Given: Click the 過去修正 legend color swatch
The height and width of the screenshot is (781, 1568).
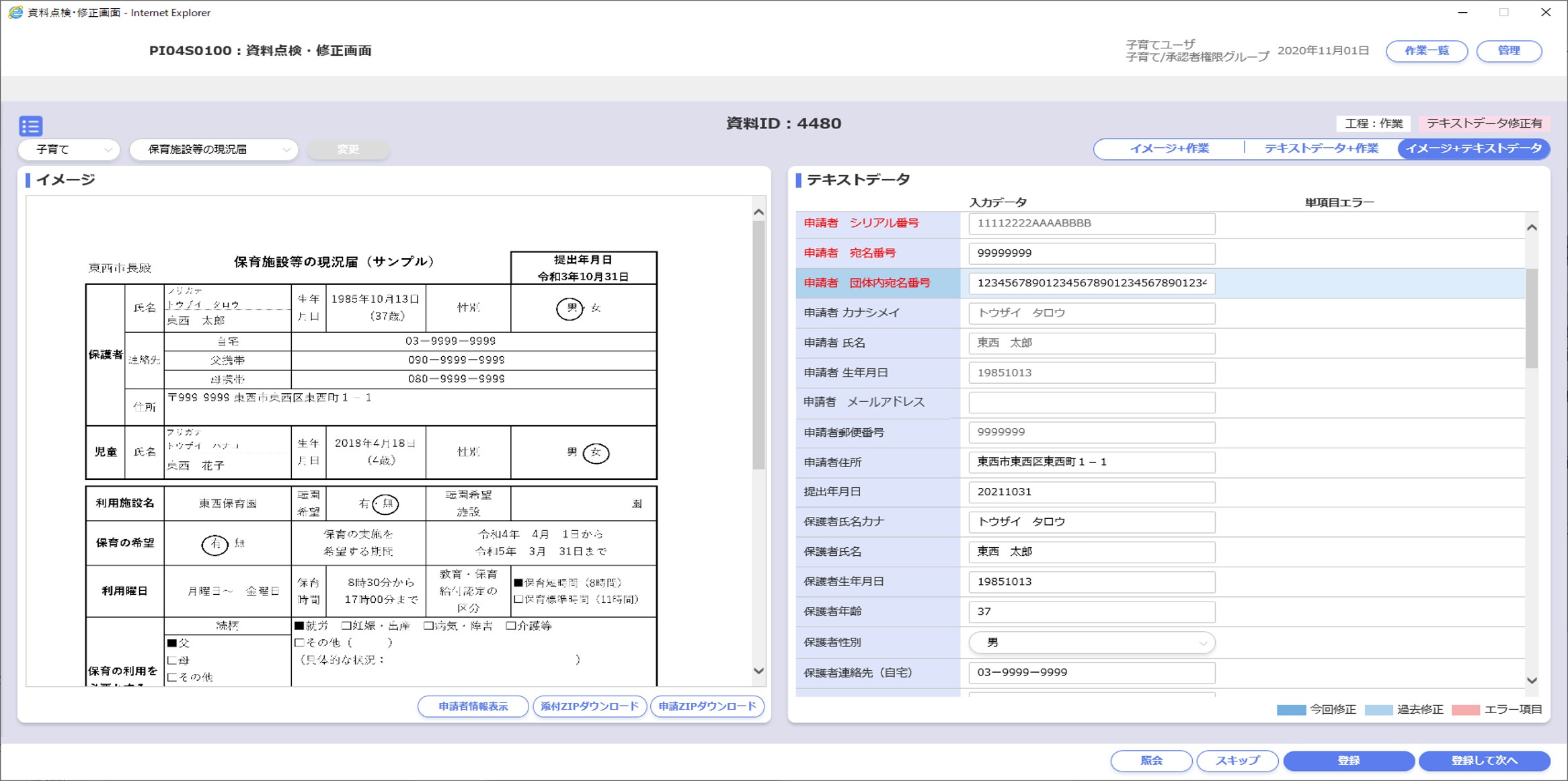Looking at the screenshot, I should [1378, 710].
